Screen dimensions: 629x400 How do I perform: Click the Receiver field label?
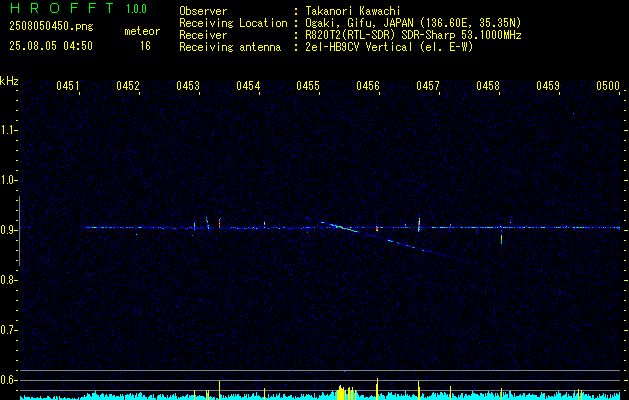[x=203, y=35]
